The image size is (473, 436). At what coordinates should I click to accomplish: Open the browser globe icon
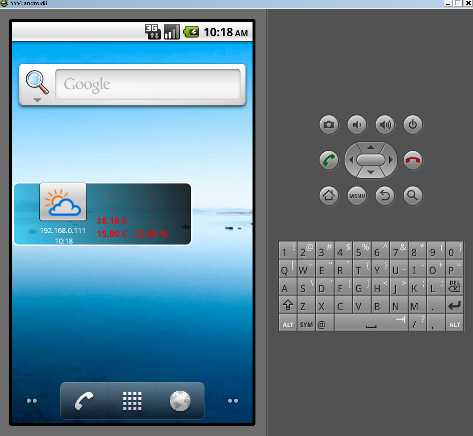coord(180,401)
